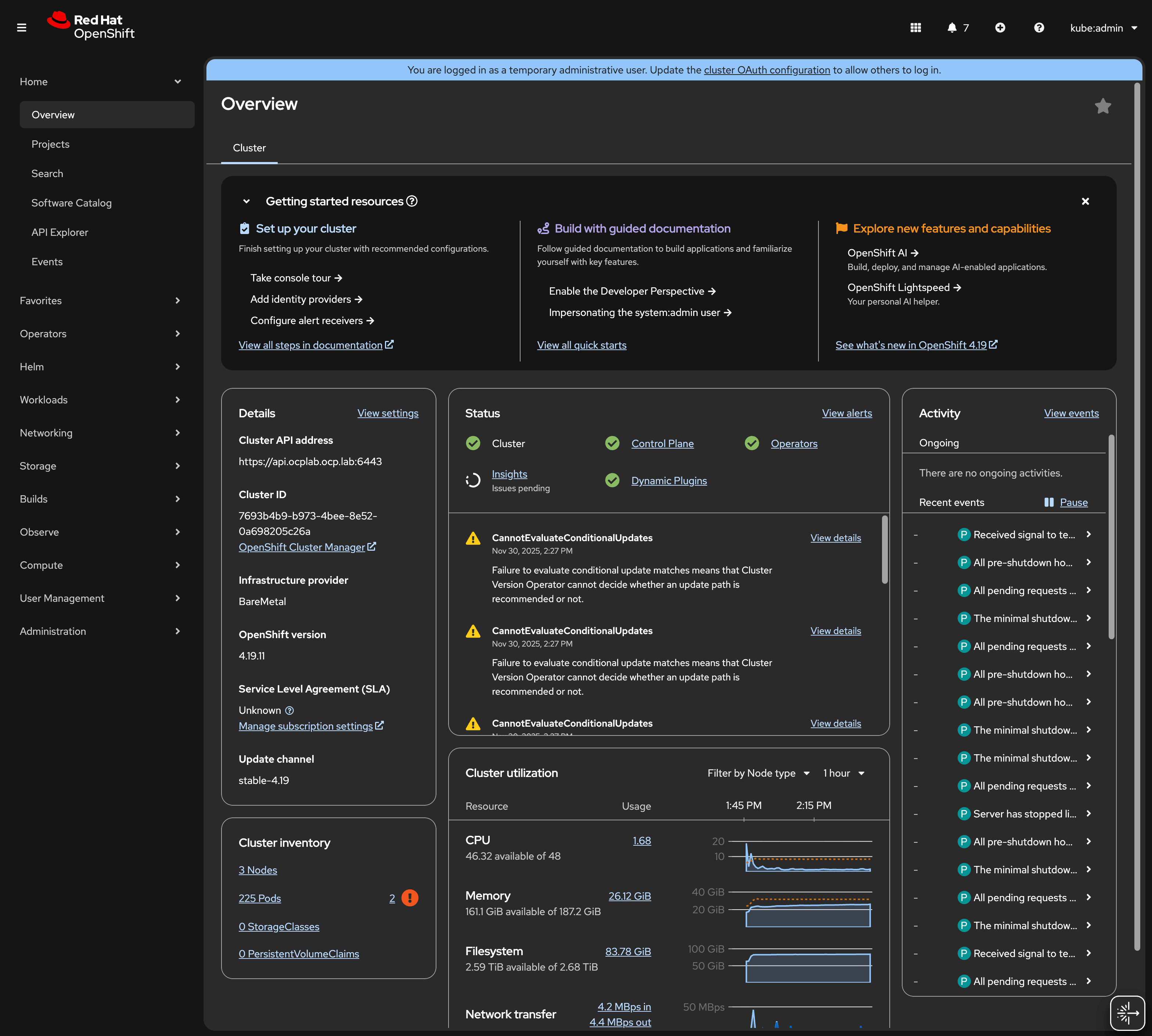Select Events in the Home menu
Screen dimensions: 1152x1036
pos(47,261)
